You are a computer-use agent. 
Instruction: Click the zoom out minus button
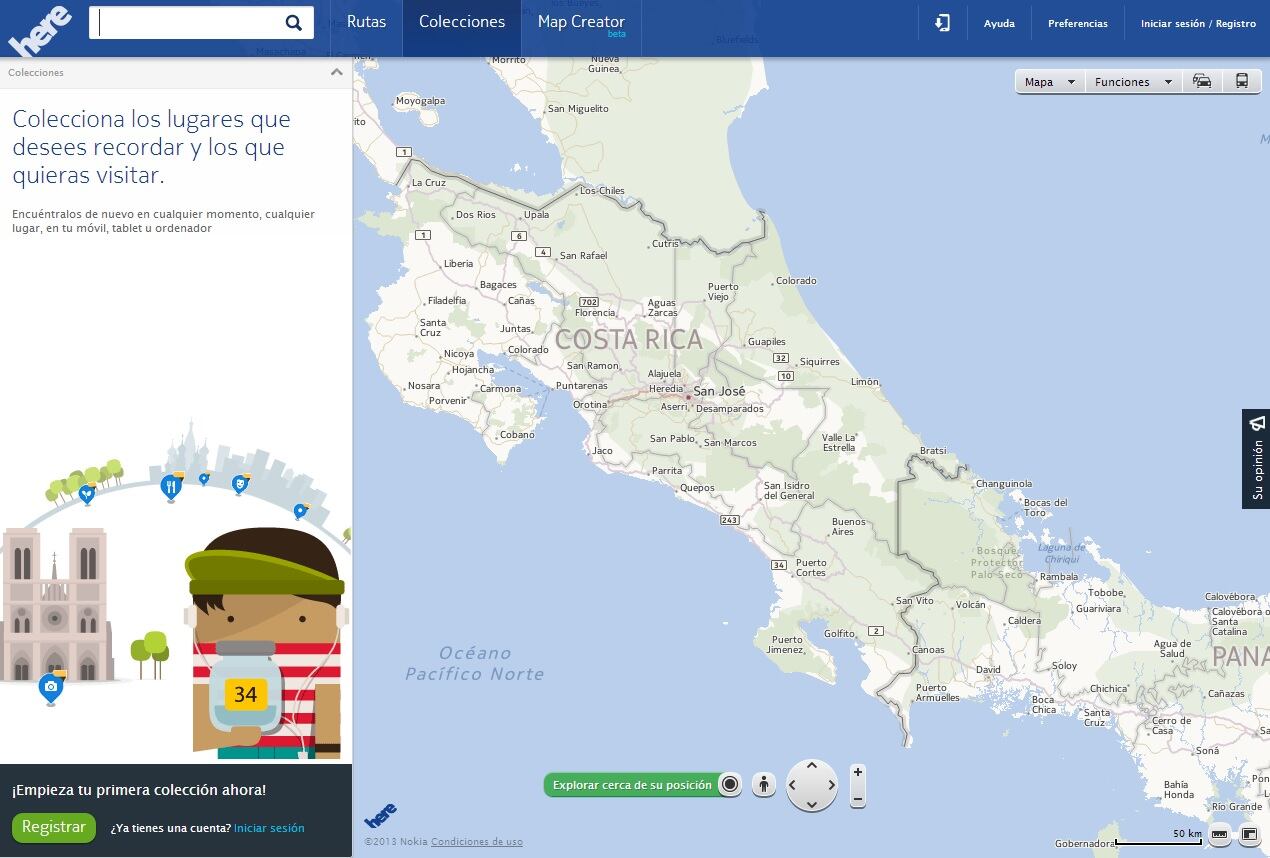(857, 798)
